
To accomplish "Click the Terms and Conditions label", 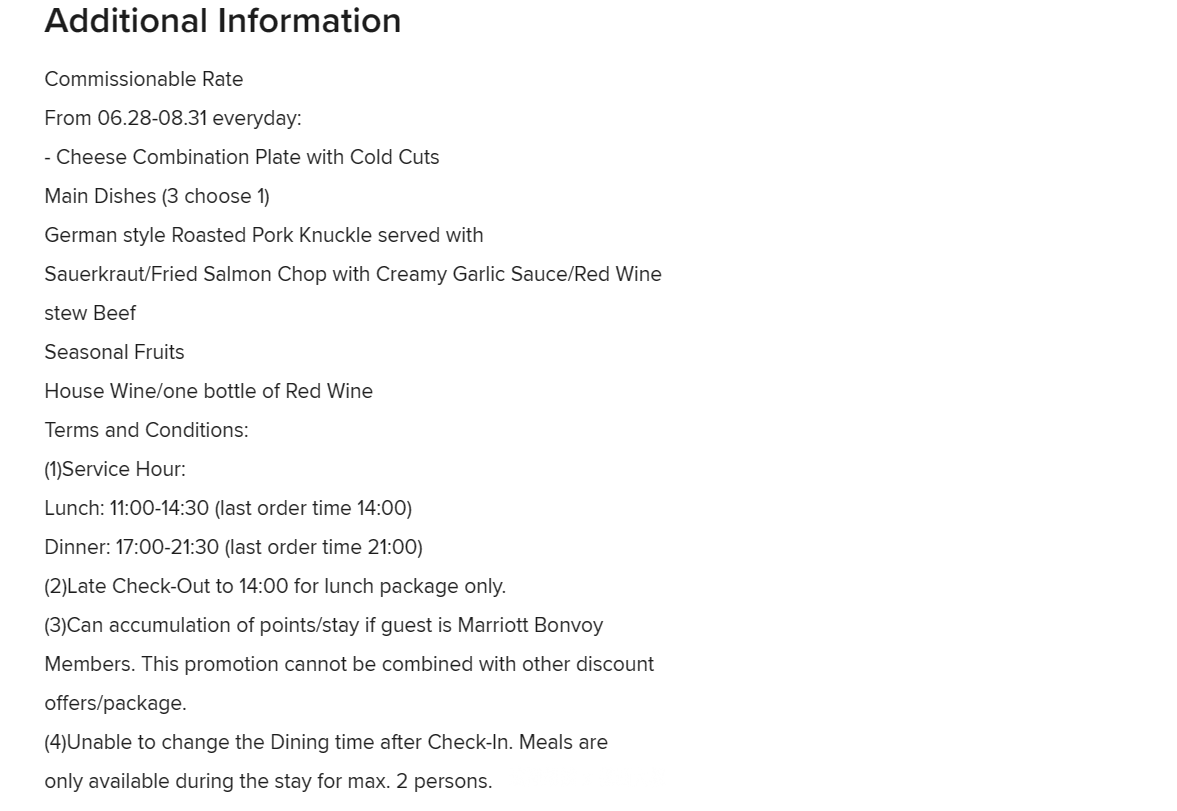I will (146, 430).
